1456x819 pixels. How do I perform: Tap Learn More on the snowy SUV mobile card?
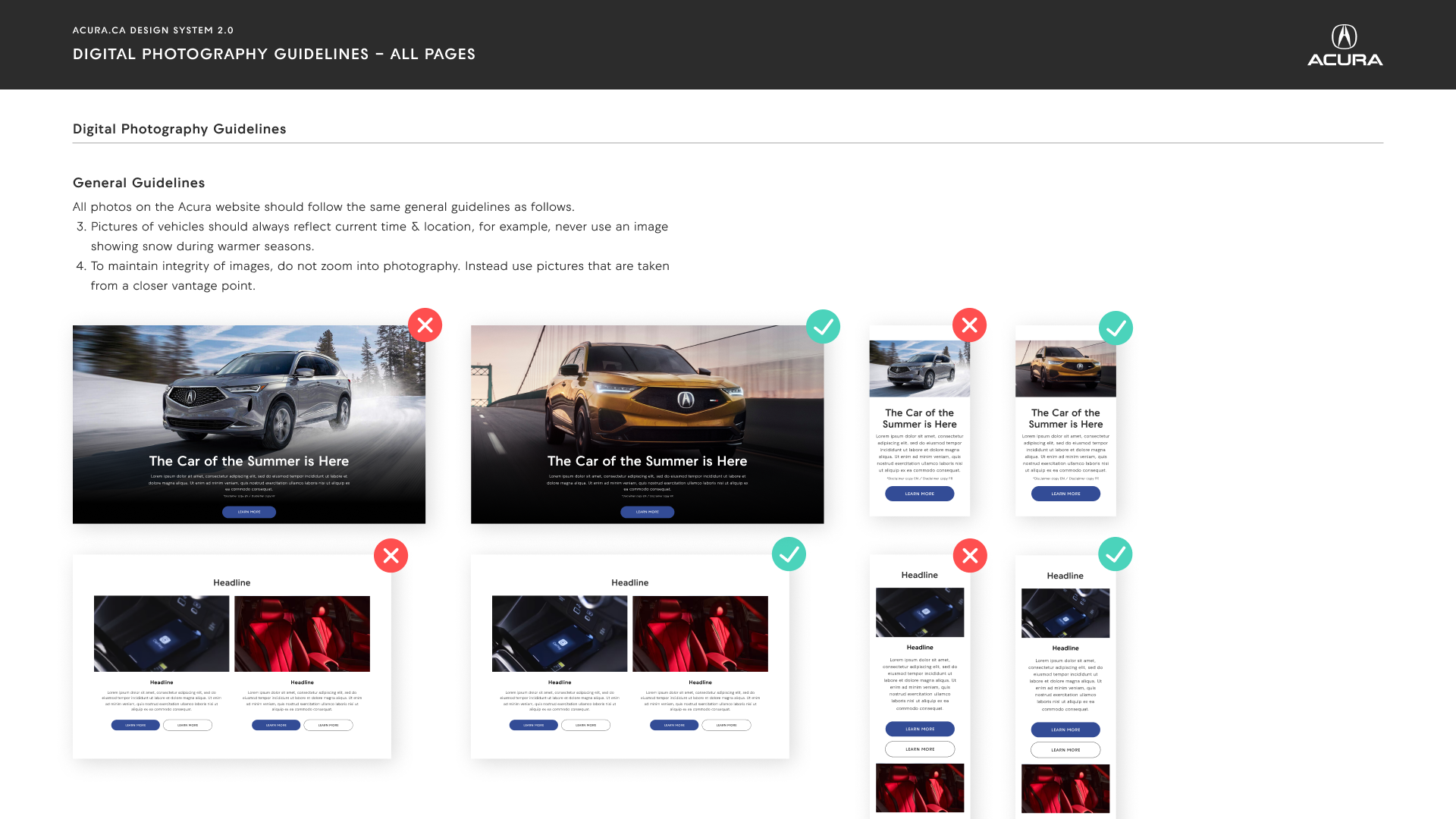coord(919,494)
